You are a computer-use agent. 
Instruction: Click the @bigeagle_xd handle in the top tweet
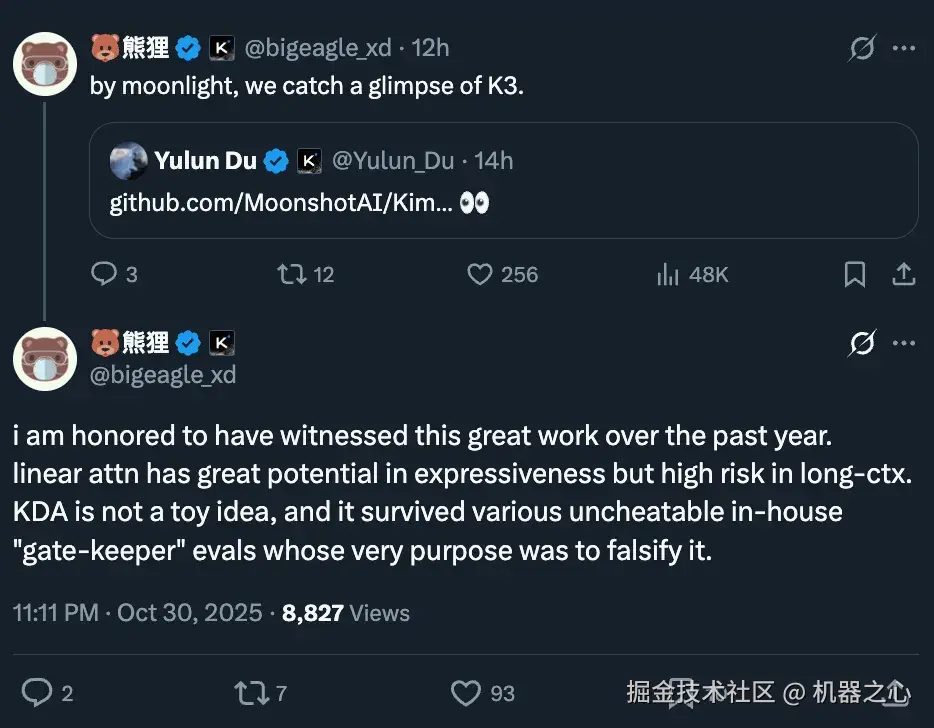pos(318,48)
